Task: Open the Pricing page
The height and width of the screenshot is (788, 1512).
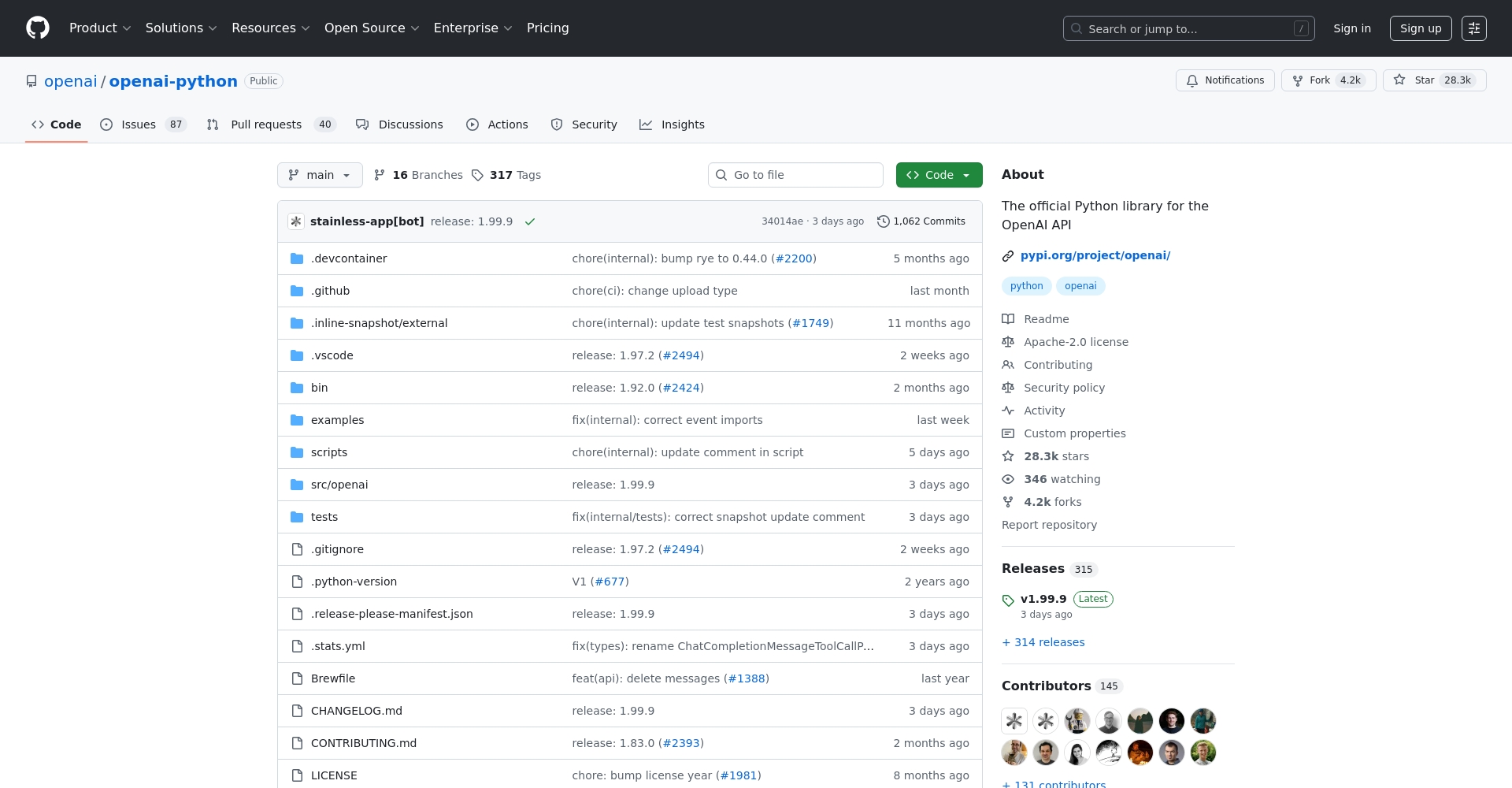Action: click(547, 28)
